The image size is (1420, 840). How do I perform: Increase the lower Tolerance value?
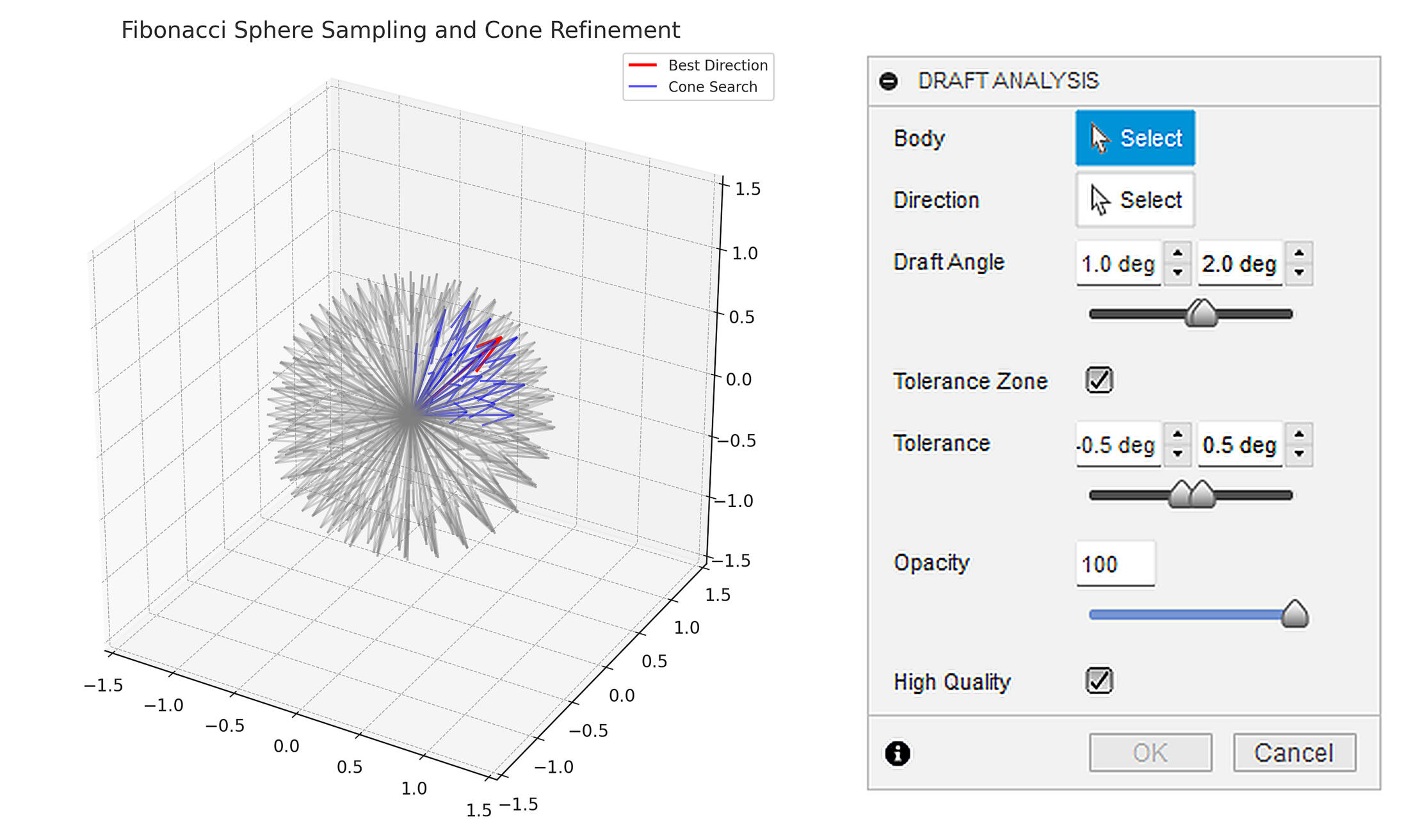tap(1177, 435)
